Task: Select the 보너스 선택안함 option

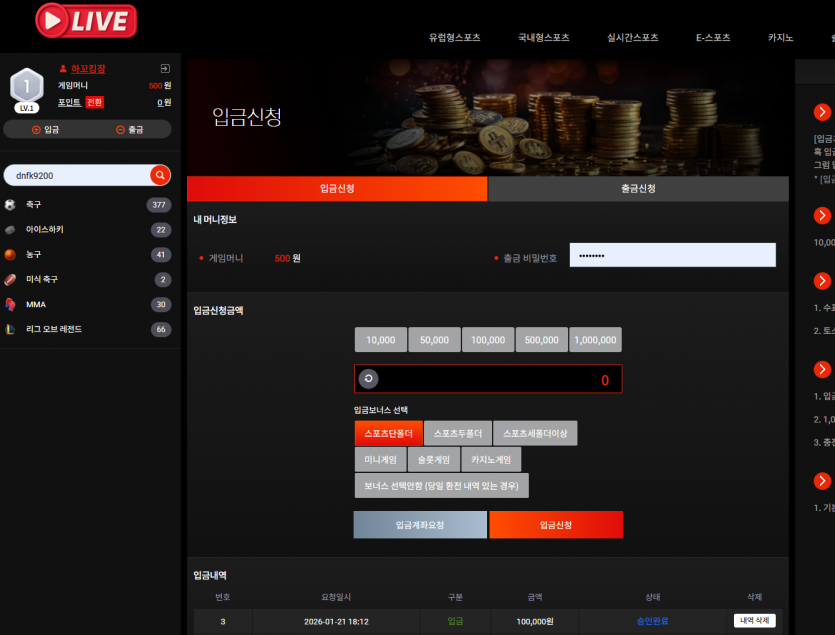Action: point(441,486)
